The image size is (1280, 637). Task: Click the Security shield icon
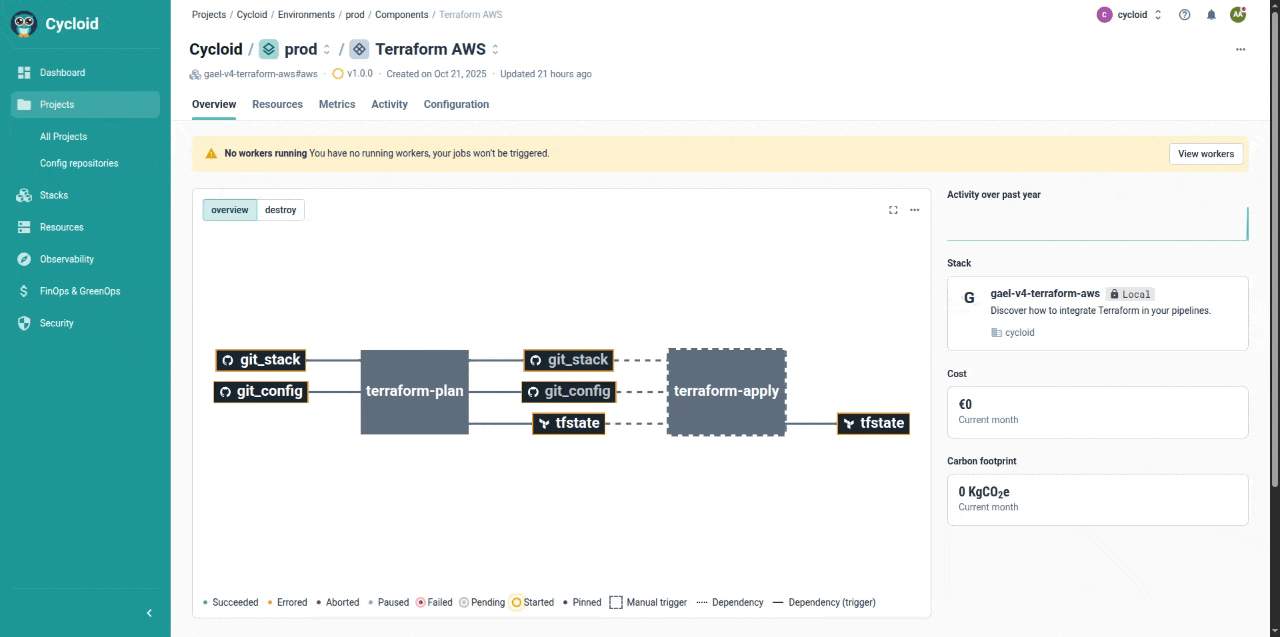pos(24,324)
